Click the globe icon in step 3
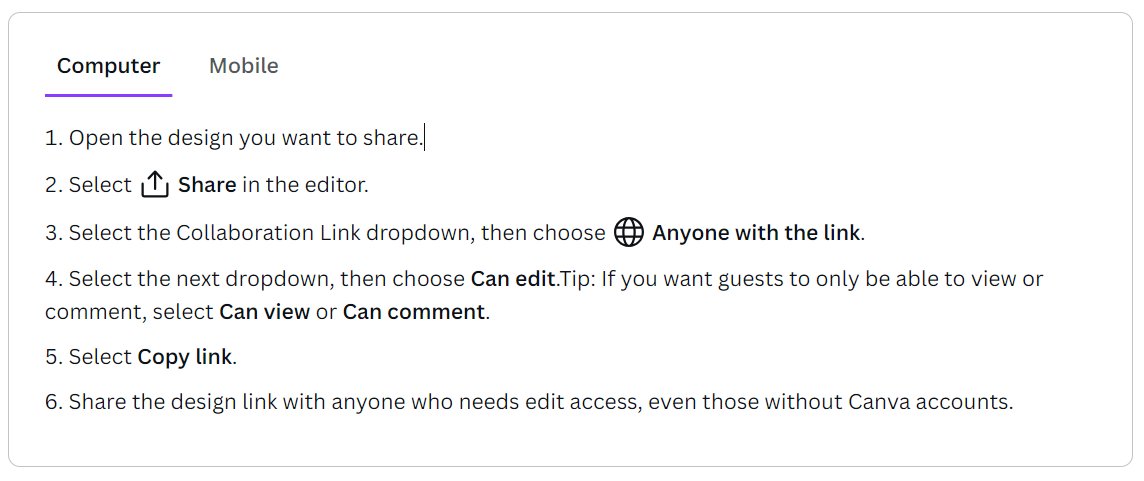This screenshot has width=1144, height=481. pos(628,232)
